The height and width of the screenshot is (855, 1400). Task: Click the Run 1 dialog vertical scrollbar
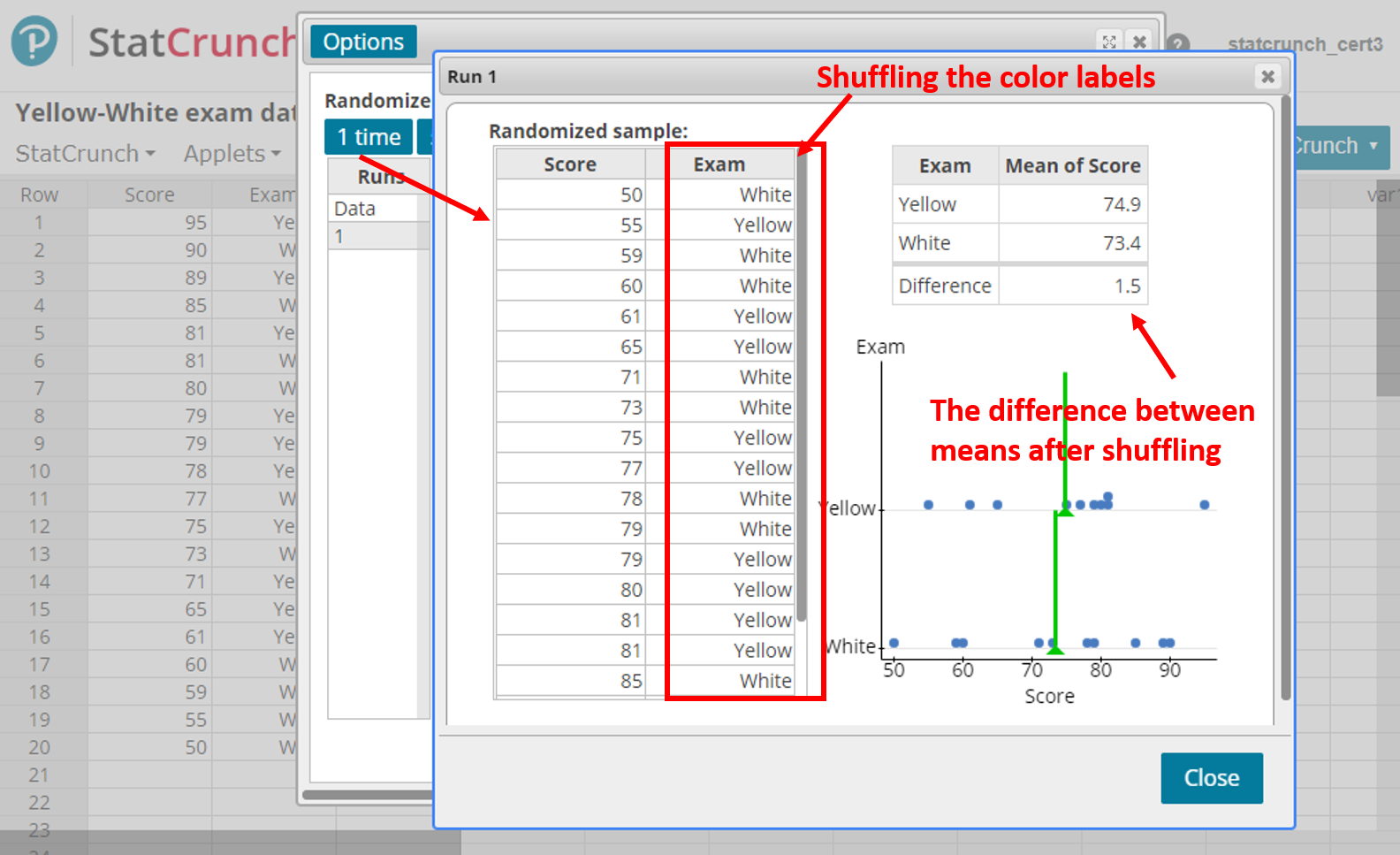point(1285,398)
